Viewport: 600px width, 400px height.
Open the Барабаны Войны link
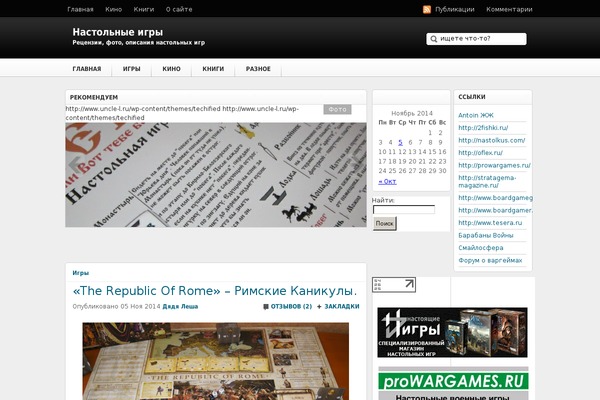(x=486, y=235)
